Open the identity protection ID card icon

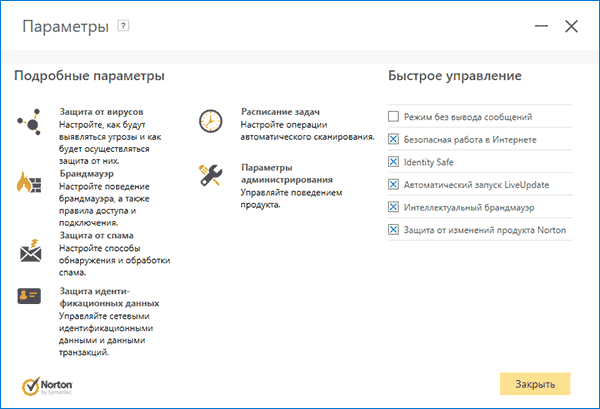[29, 296]
